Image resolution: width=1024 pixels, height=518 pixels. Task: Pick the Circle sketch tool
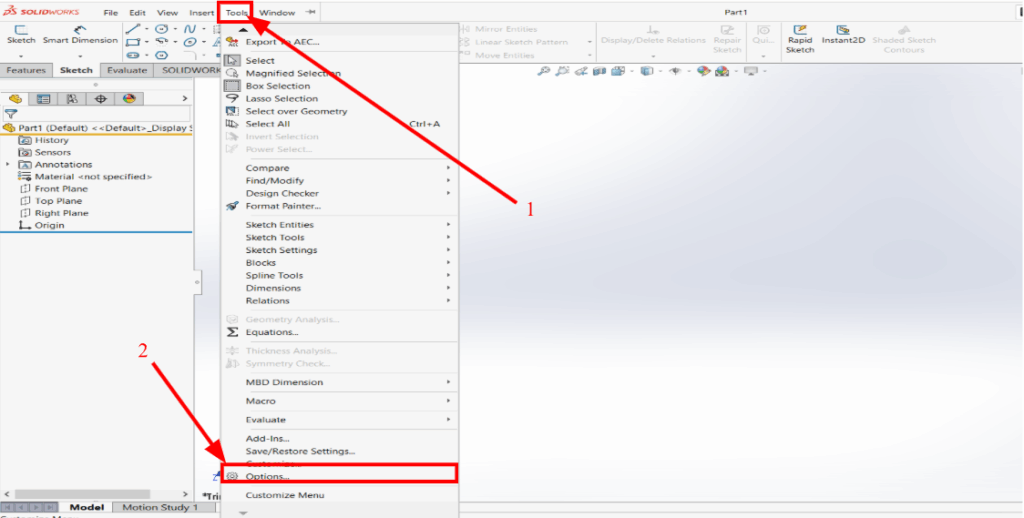coord(161,29)
